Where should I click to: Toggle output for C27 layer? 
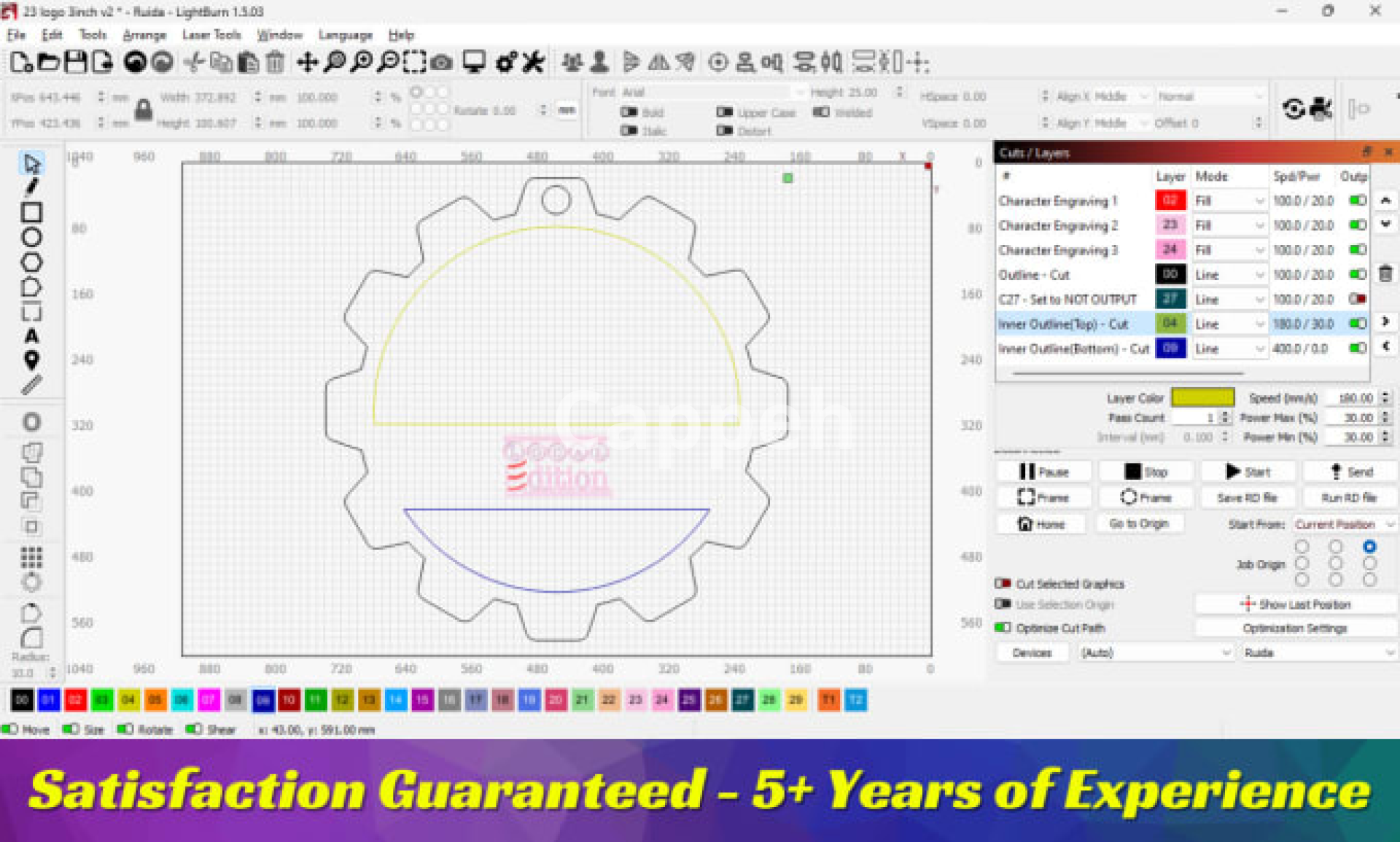1357,299
